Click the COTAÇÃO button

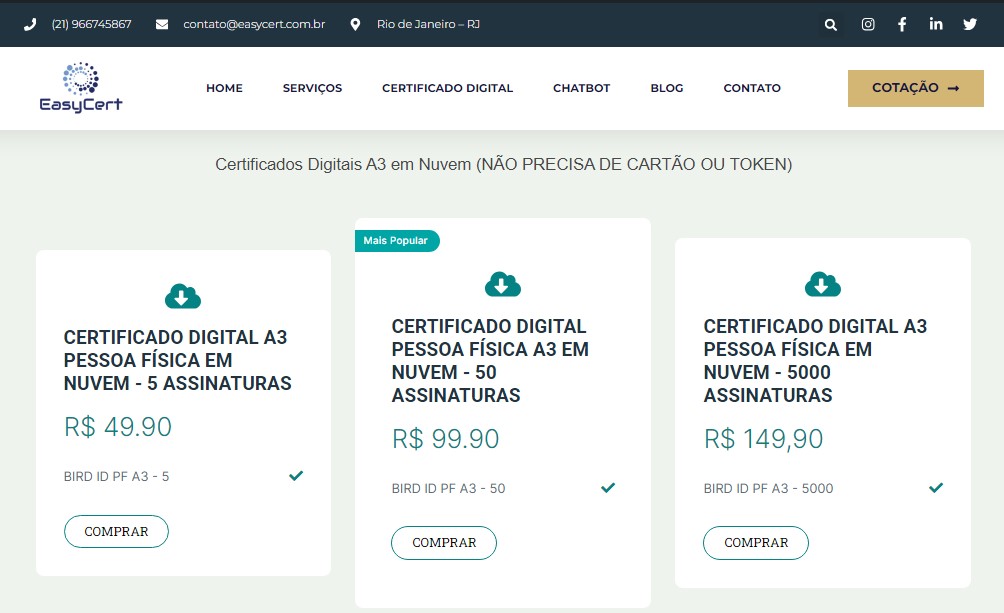[x=916, y=88]
